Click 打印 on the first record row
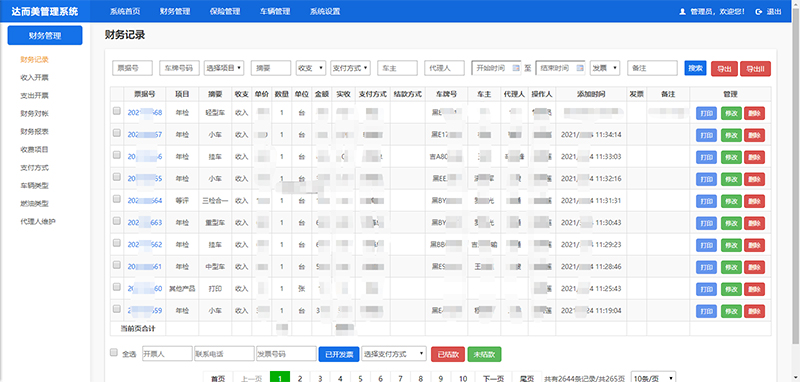The image size is (800, 382). [x=707, y=113]
